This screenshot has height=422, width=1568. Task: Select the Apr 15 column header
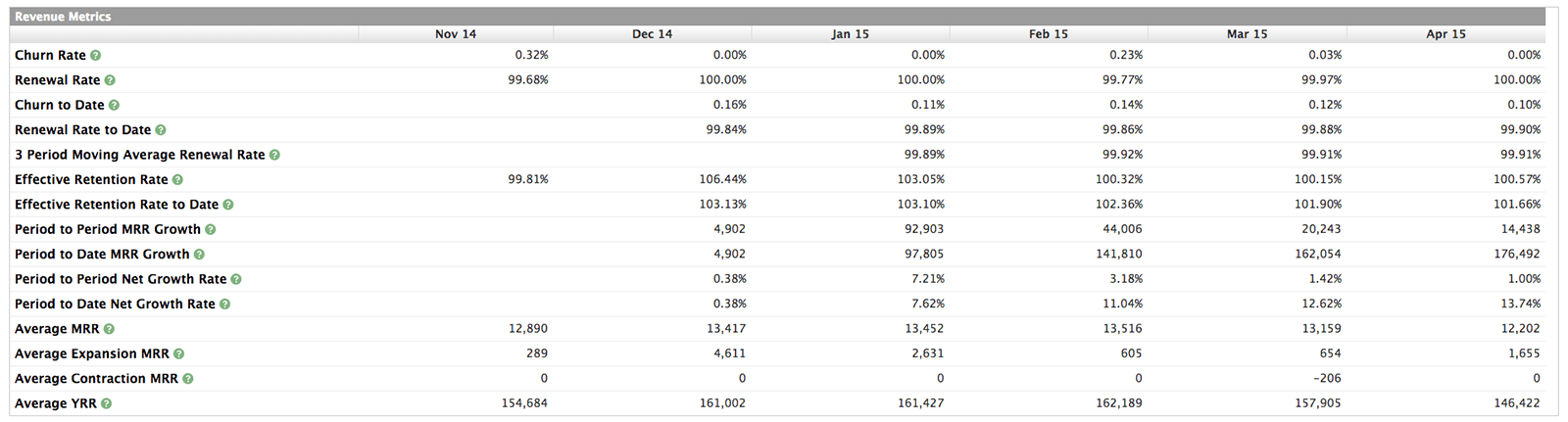pyautogui.click(x=1445, y=34)
